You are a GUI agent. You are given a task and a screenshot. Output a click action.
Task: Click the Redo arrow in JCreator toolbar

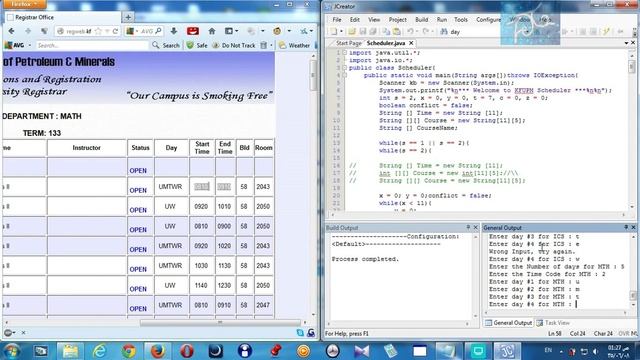coord(425,31)
